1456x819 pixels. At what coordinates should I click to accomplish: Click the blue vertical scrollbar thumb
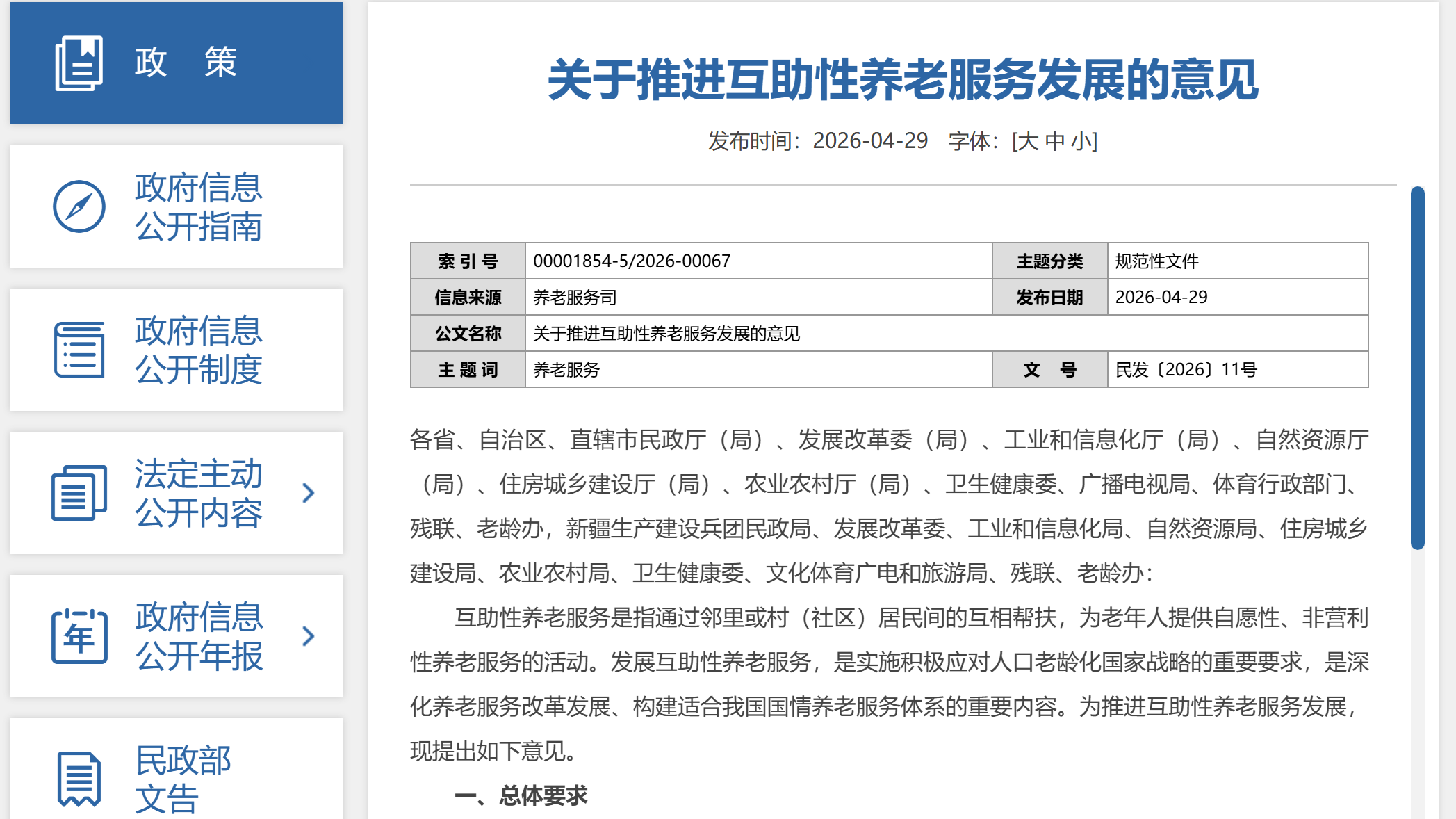(x=1417, y=368)
